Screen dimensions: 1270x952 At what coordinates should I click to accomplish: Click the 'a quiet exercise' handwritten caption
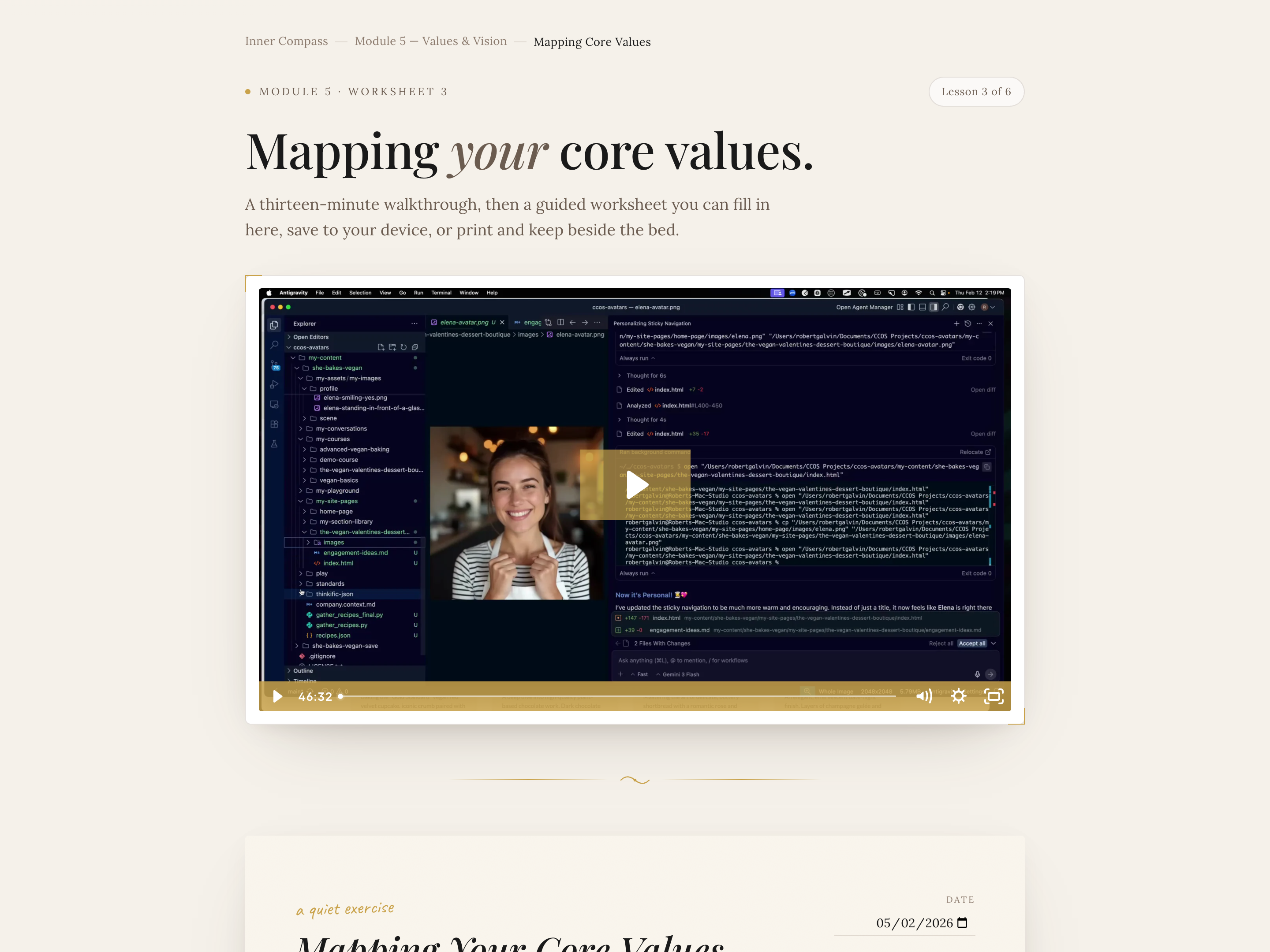[346, 909]
